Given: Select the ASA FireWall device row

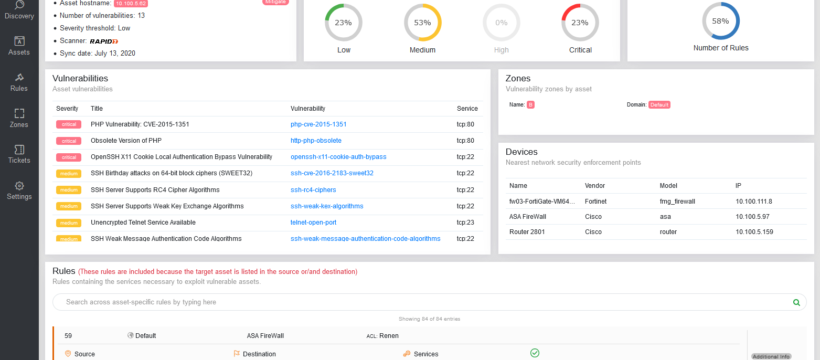Looking at the screenshot, I should 656,216.
